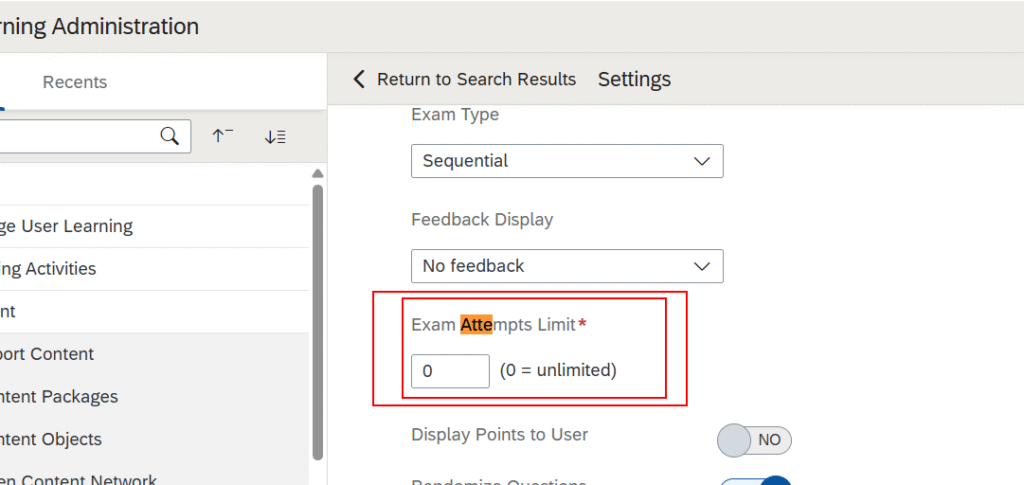Image resolution: width=1024 pixels, height=485 pixels.
Task: Click the magnifier search icon in sidebar
Action: 170,136
